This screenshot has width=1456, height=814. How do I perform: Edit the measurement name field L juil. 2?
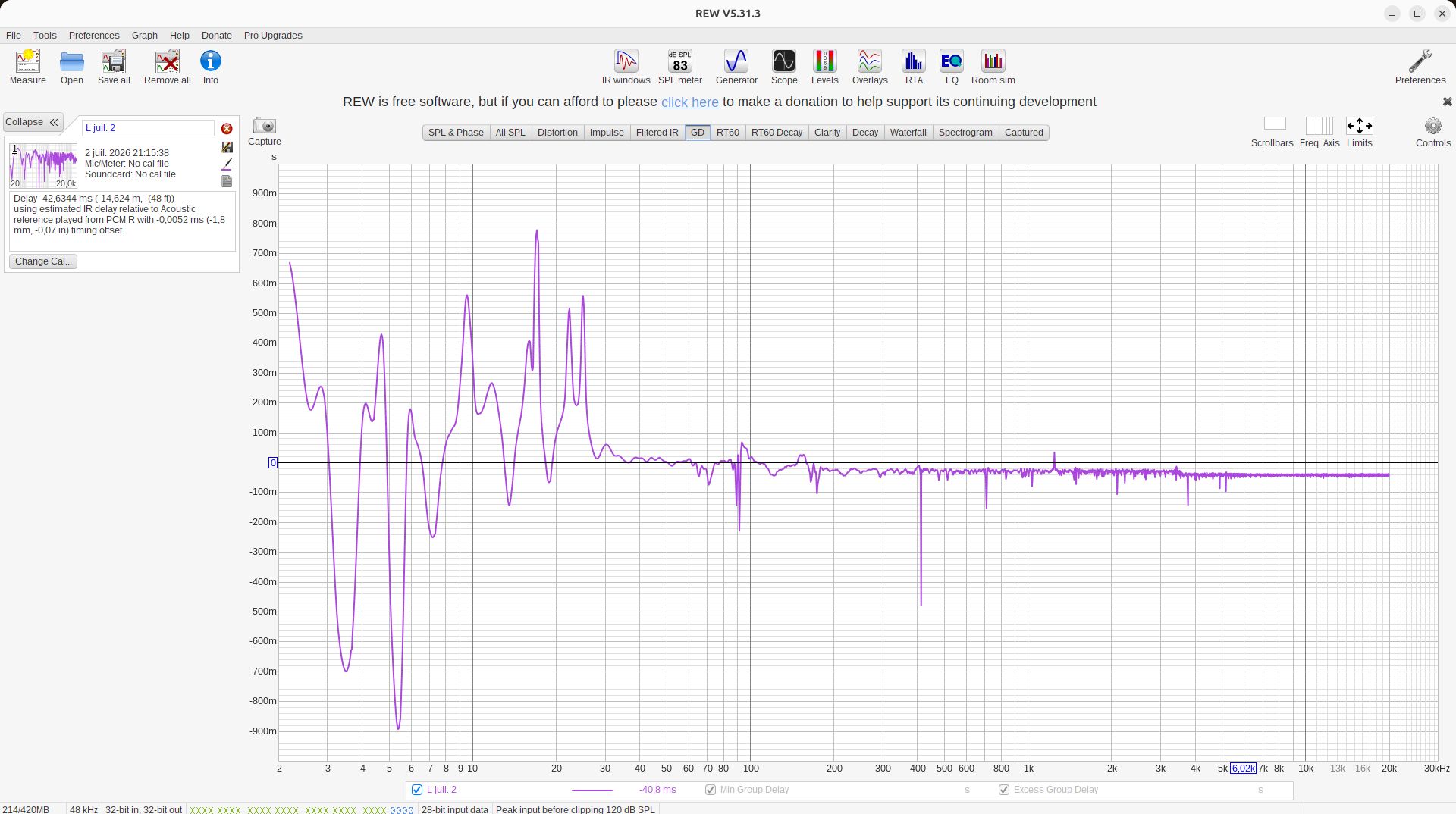coord(149,128)
